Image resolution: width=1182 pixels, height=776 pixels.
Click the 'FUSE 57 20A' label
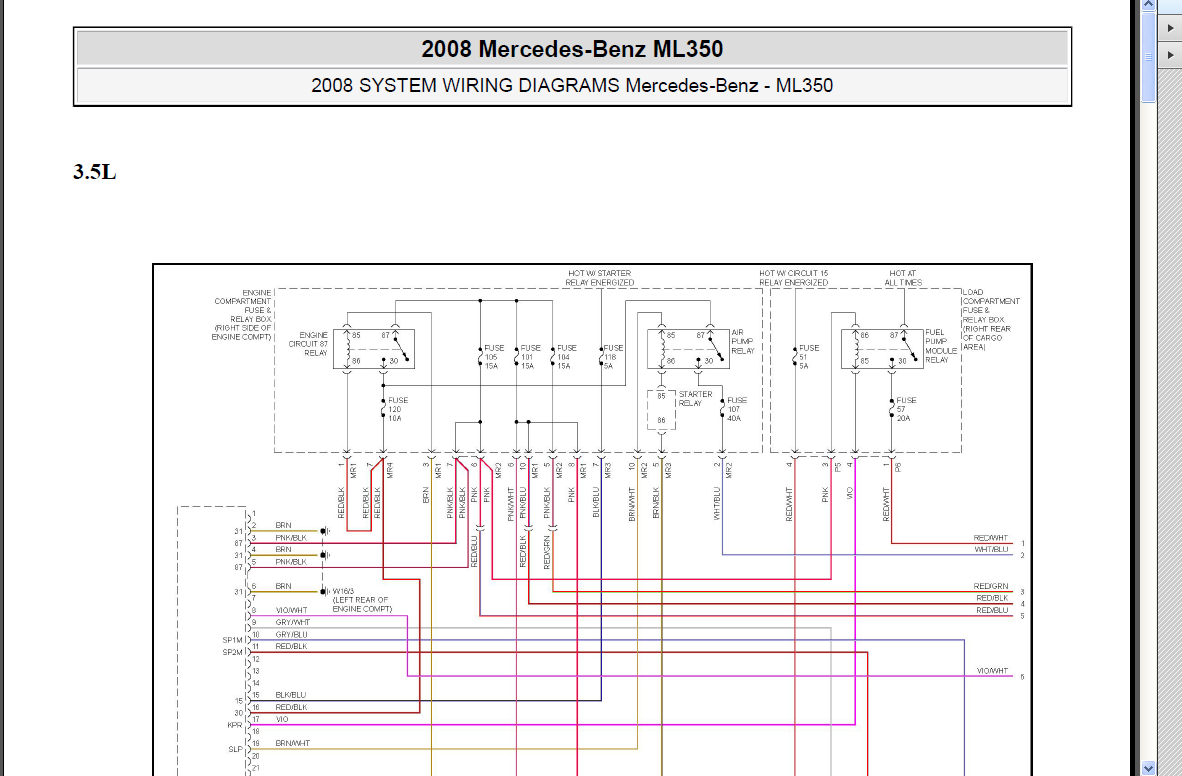[906, 409]
